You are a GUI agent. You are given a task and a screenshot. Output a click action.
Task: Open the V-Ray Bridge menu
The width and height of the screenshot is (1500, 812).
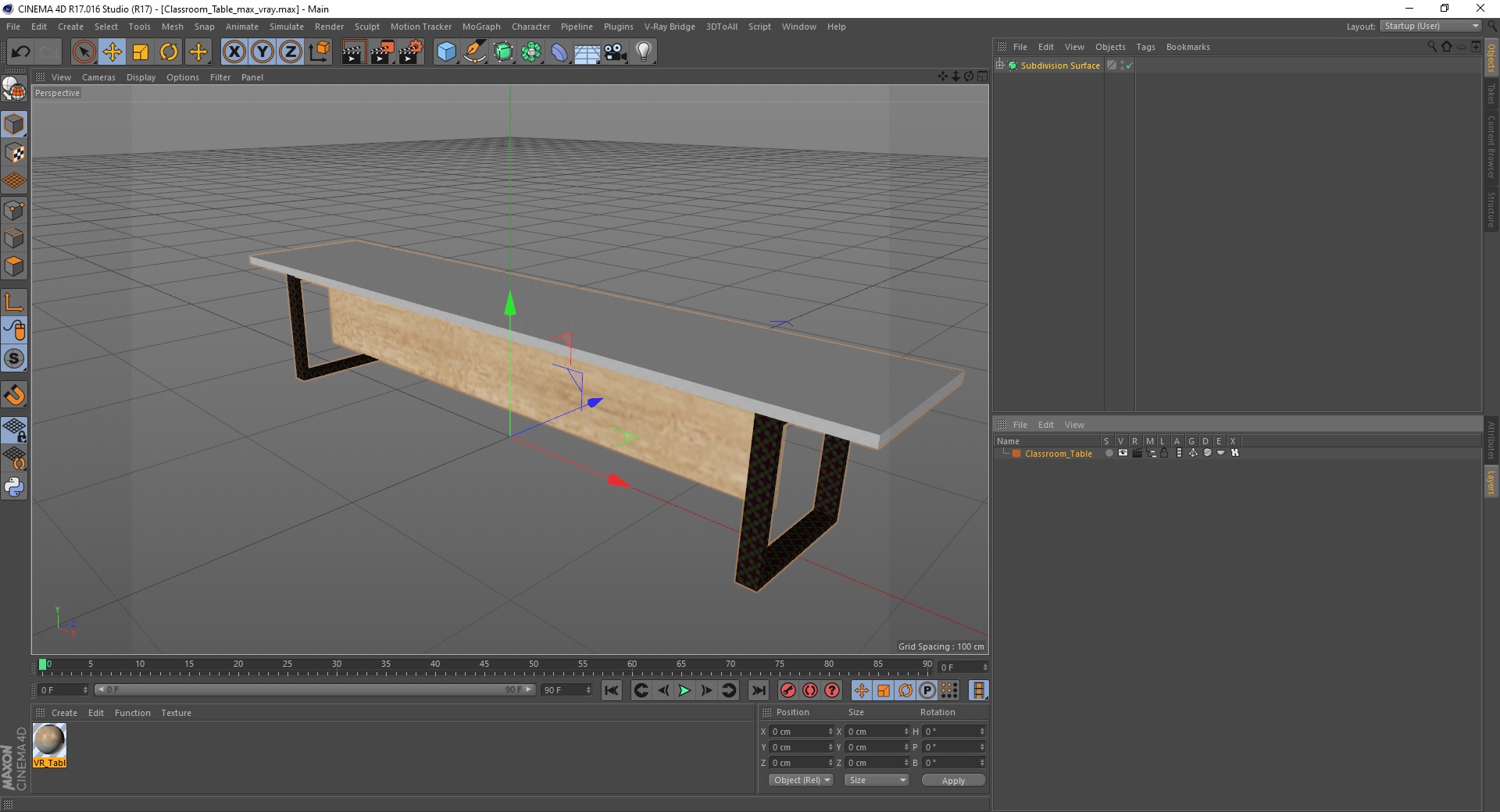[670, 27]
